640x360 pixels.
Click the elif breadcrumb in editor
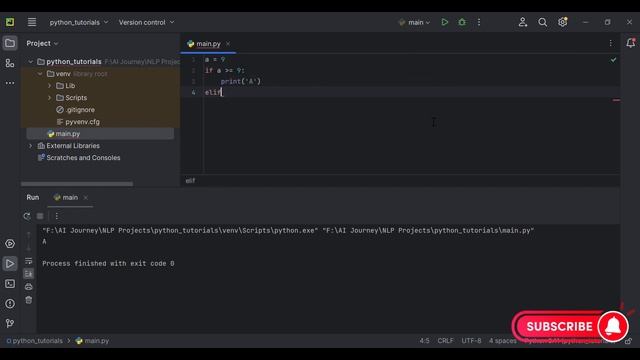coord(191,181)
